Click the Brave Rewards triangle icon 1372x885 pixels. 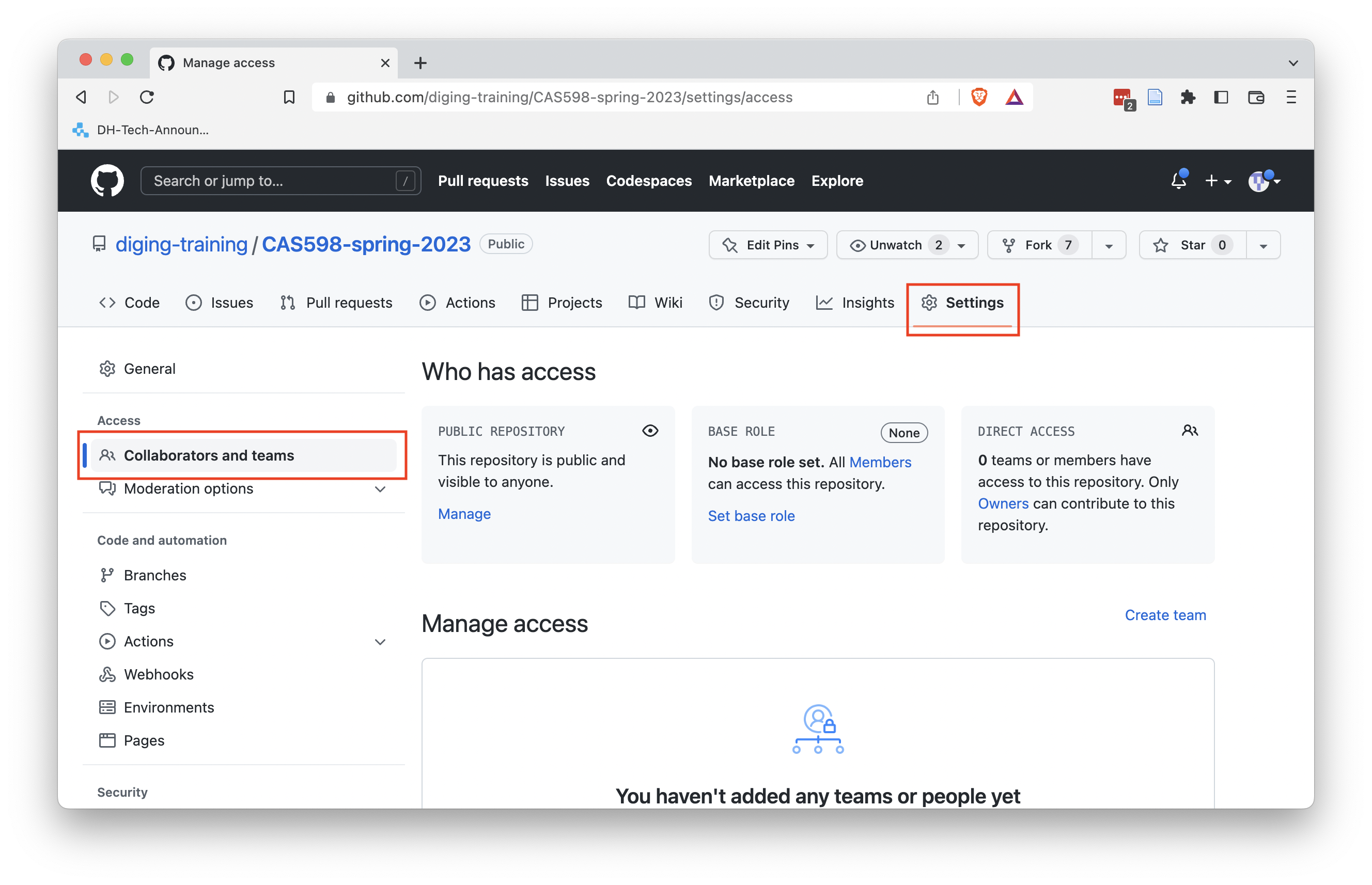click(x=1015, y=97)
